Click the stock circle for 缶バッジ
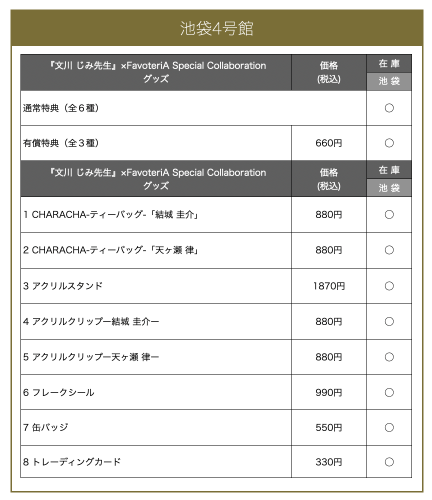This screenshot has height=500, width=432. click(389, 427)
